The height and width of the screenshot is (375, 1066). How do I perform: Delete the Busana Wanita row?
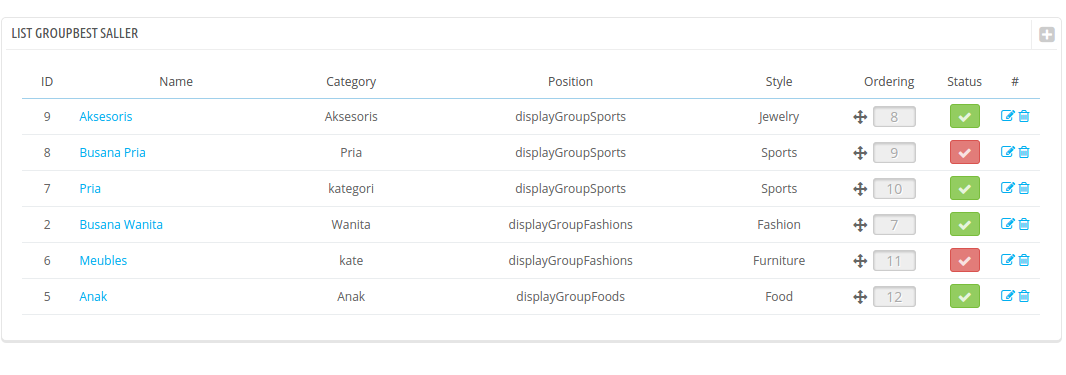[x=1024, y=224]
